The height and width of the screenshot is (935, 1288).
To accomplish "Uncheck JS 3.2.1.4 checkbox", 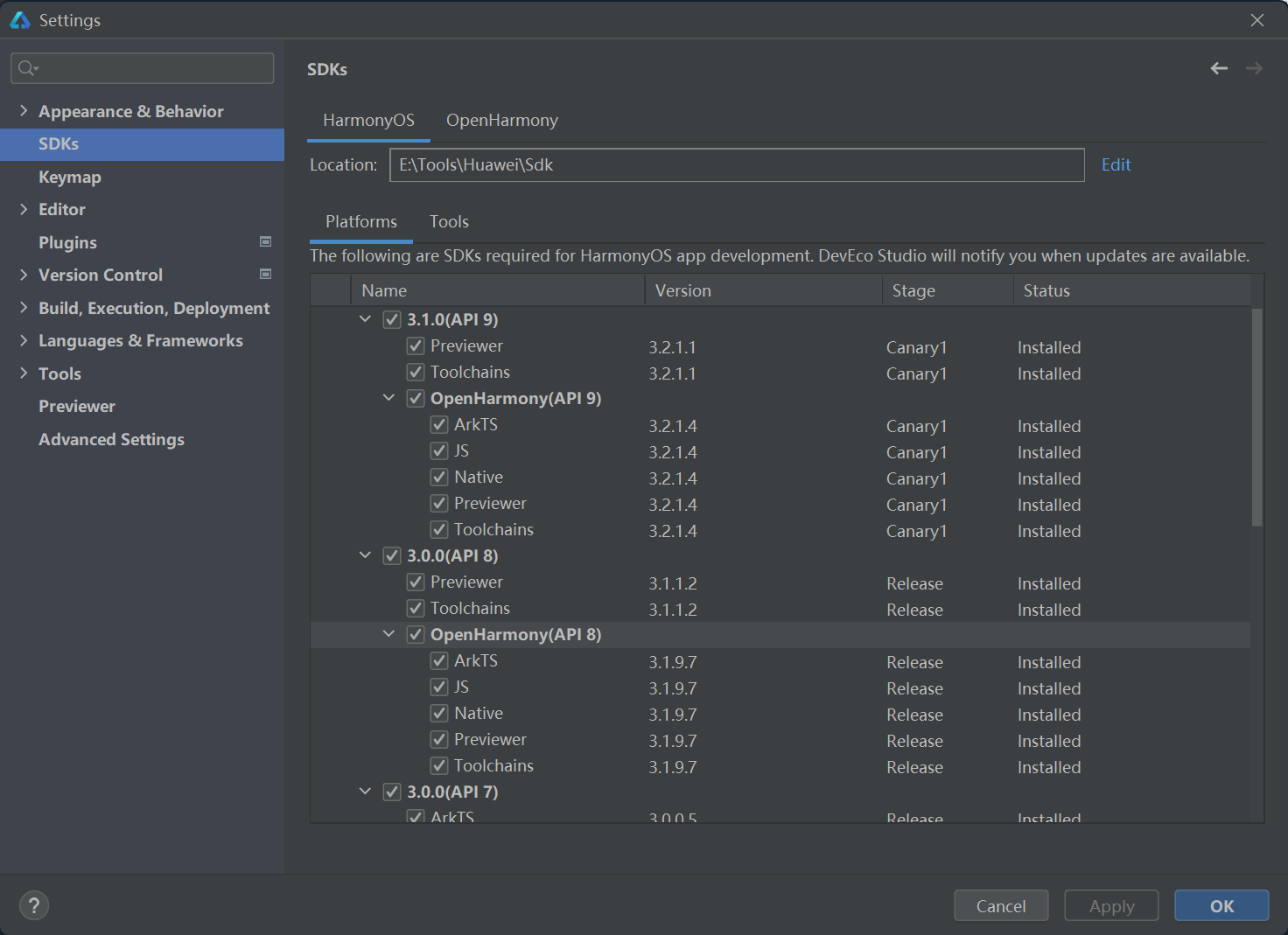I will [x=439, y=451].
